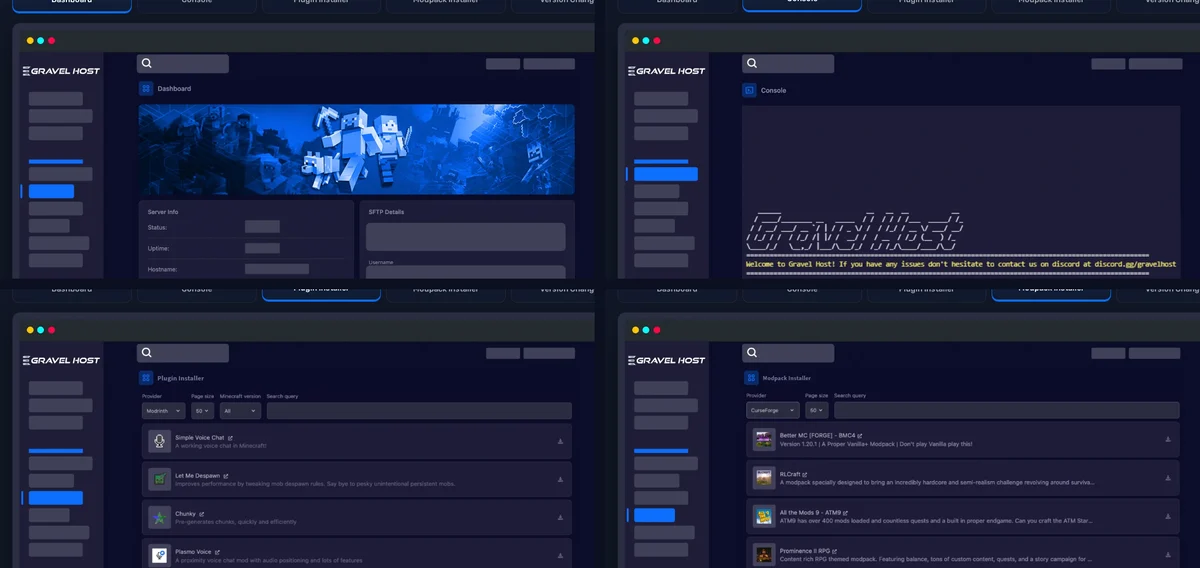1200x568 pixels.
Task: Select the highlighted blue sidebar item in Dashboard window
Action: click(x=51, y=191)
